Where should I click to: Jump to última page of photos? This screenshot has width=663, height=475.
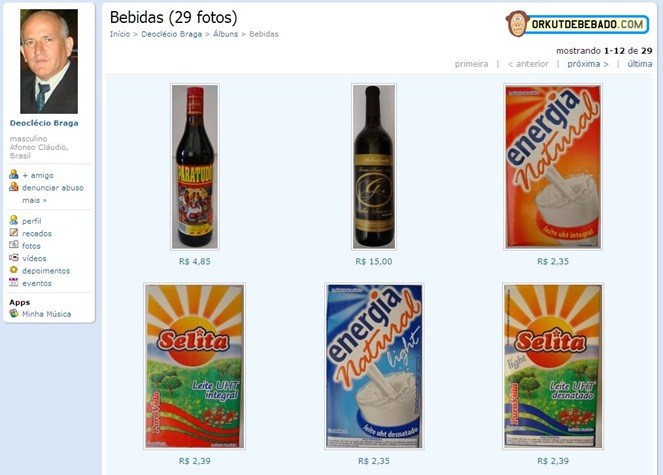(x=640, y=64)
